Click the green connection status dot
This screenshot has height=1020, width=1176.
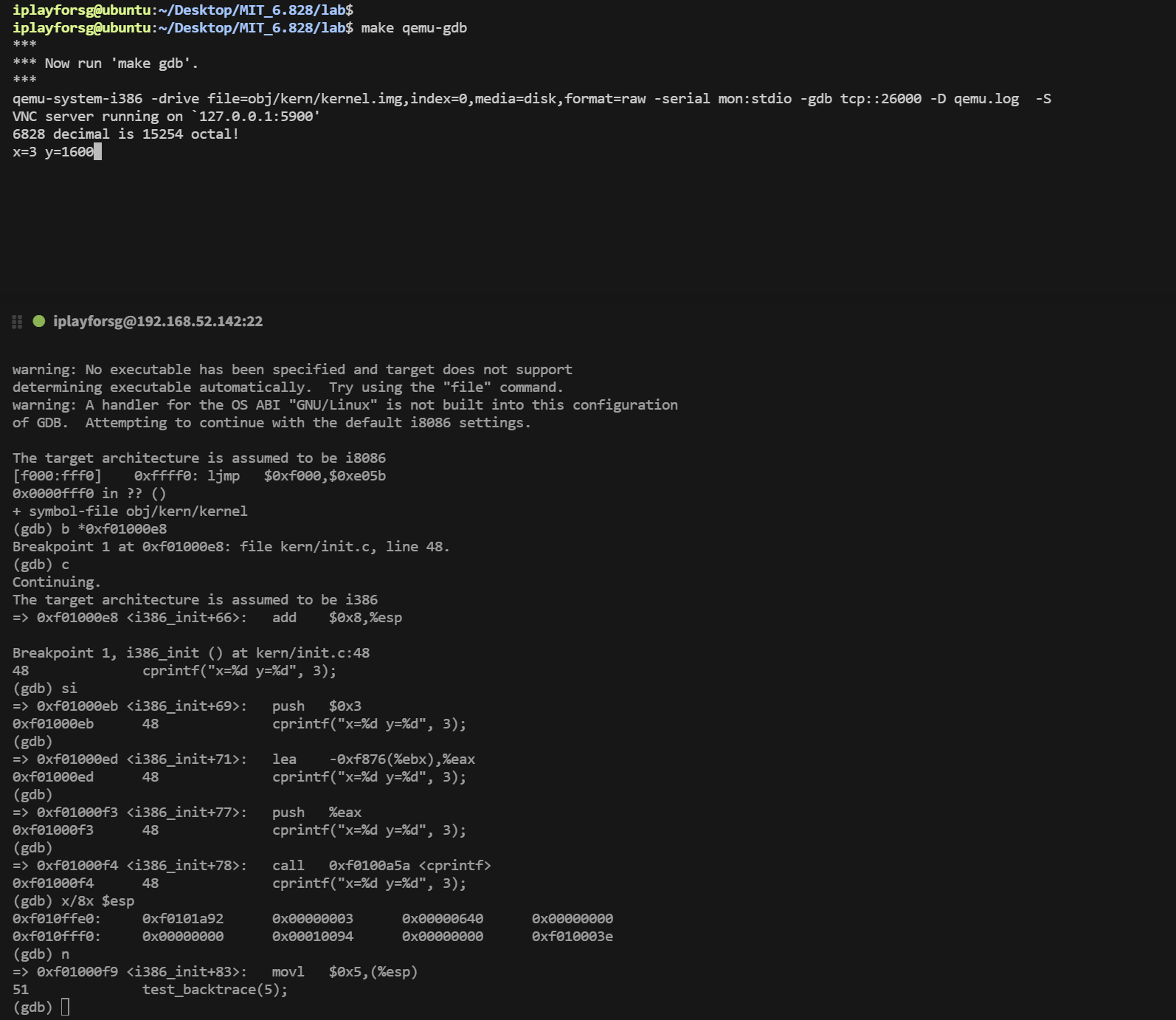coord(39,321)
